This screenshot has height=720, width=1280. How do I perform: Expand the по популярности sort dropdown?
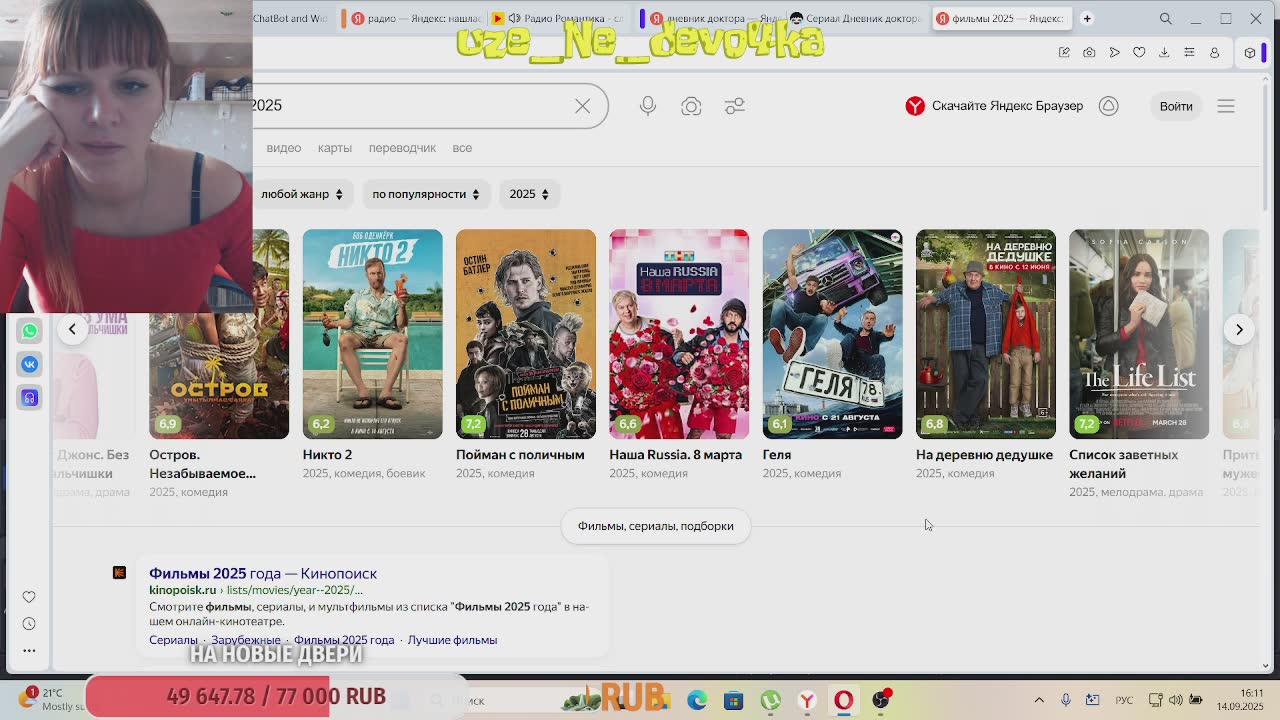click(x=425, y=194)
